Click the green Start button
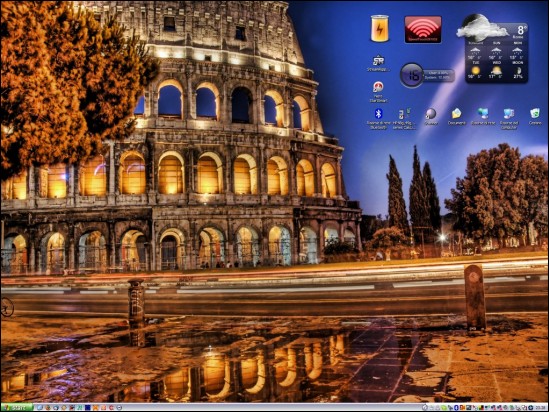Image resolution: width=549 pixels, height=412 pixels. 17,407
